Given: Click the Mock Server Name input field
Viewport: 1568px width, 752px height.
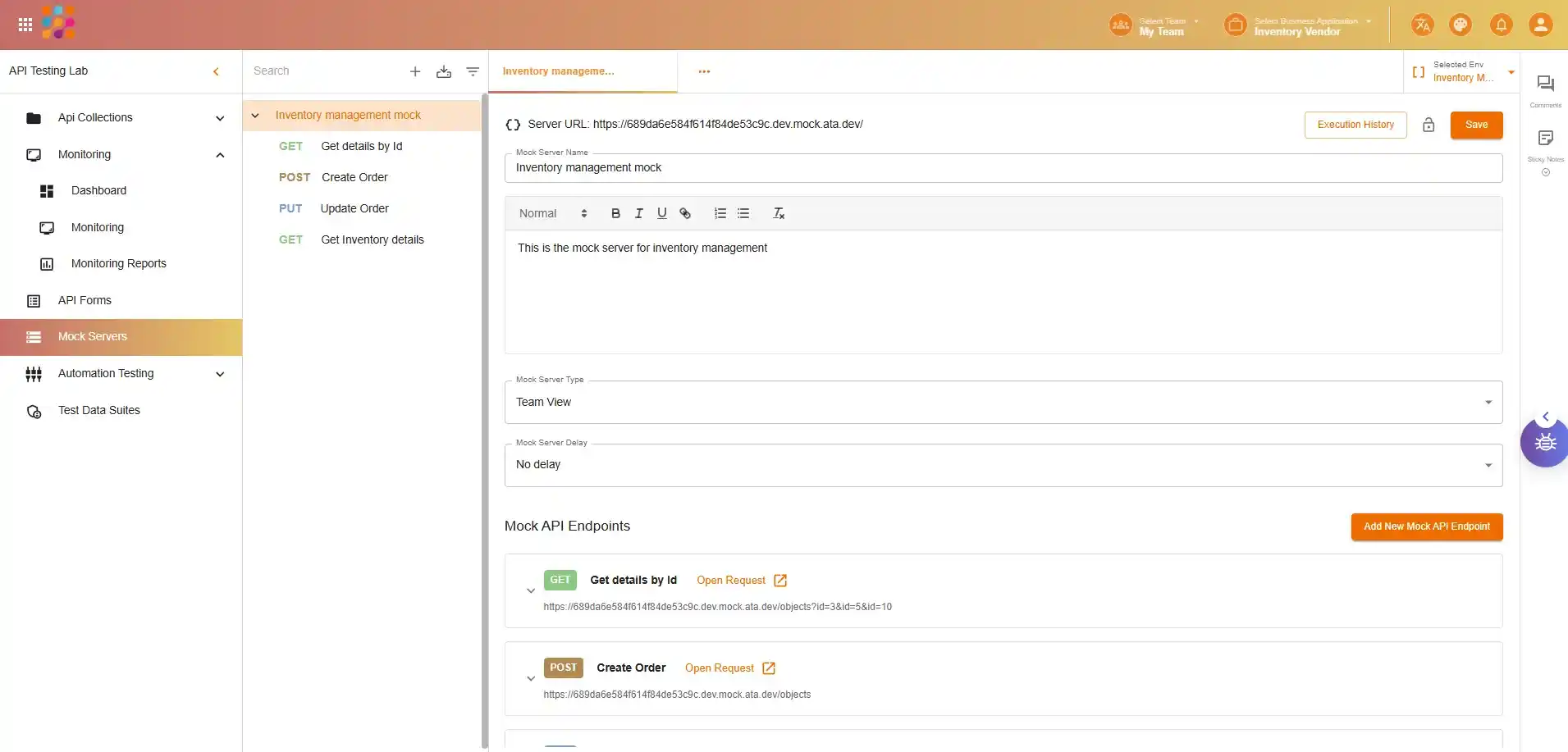Looking at the screenshot, I should 1003,168.
